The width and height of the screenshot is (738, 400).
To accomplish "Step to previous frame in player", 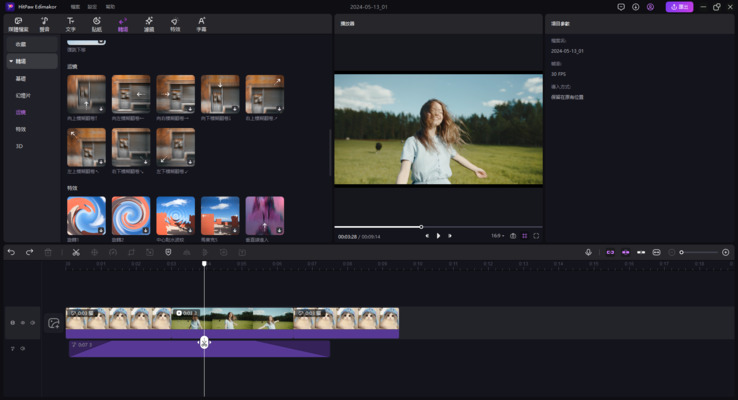I will [x=427, y=236].
